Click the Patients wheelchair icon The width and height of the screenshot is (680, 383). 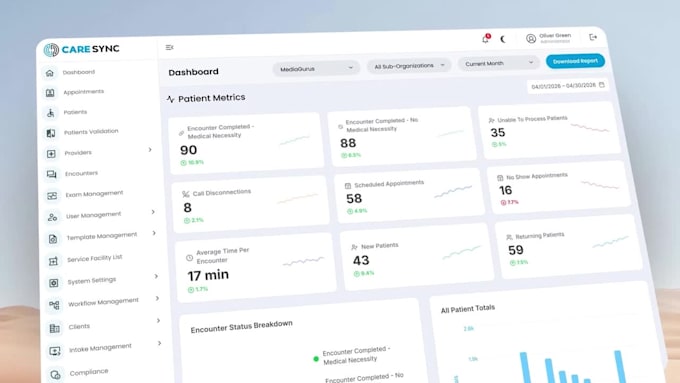click(x=51, y=113)
